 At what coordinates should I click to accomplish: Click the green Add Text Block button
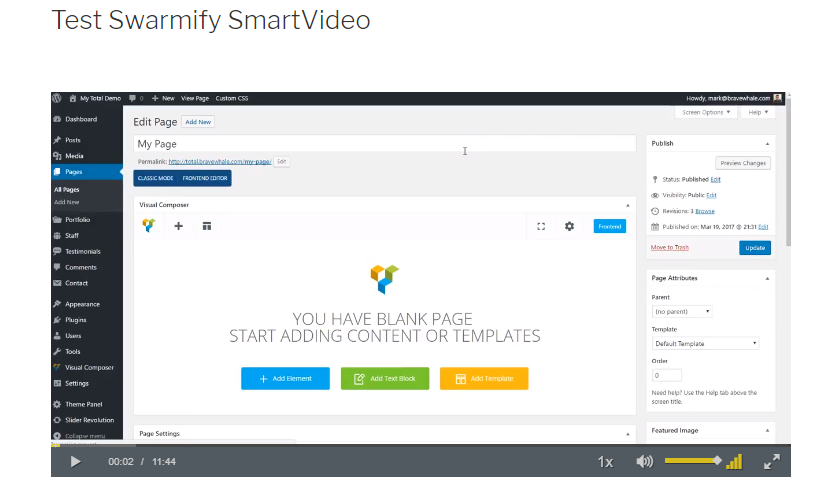(385, 379)
